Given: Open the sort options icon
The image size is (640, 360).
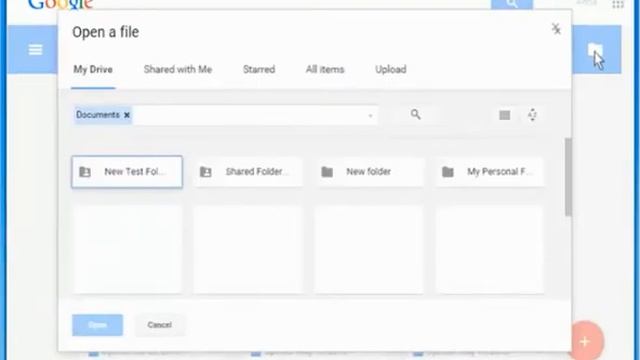Looking at the screenshot, I should click(x=532, y=115).
